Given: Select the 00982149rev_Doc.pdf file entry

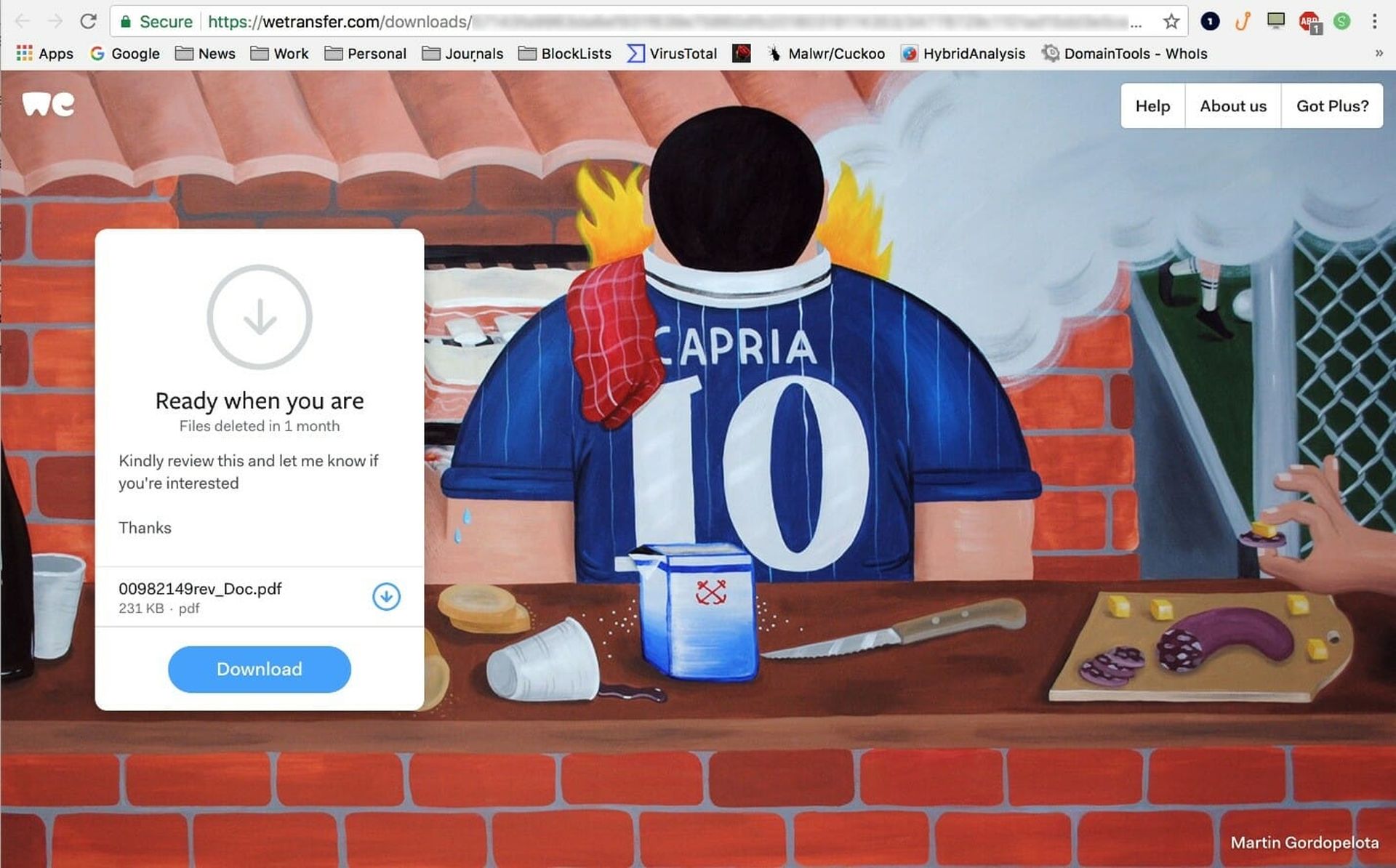Looking at the screenshot, I should point(260,597).
